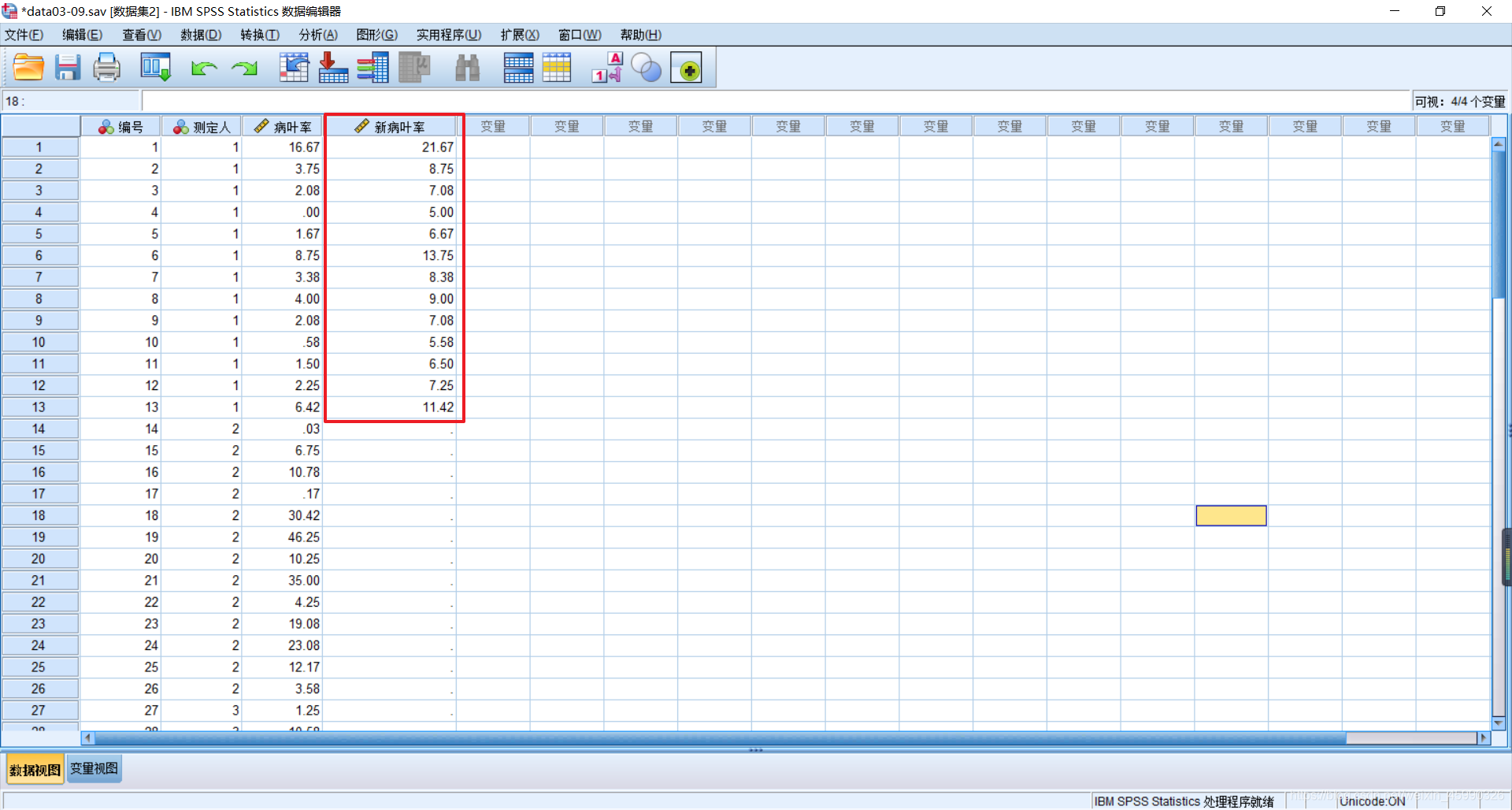Click 病叶率 cell value 46.25
This screenshot has width=1512, height=810.
point(283,537)
